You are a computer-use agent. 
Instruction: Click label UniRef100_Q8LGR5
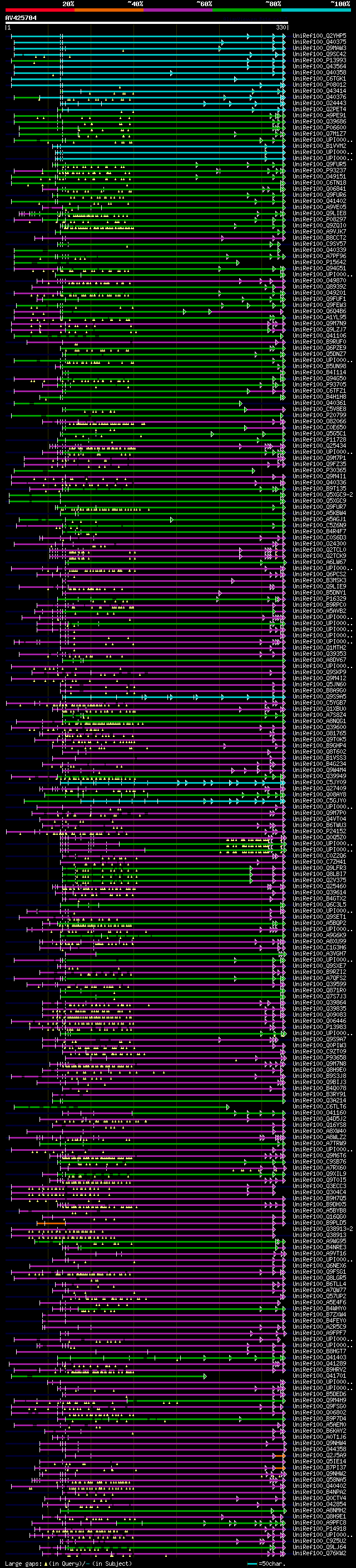point(319,1278)
